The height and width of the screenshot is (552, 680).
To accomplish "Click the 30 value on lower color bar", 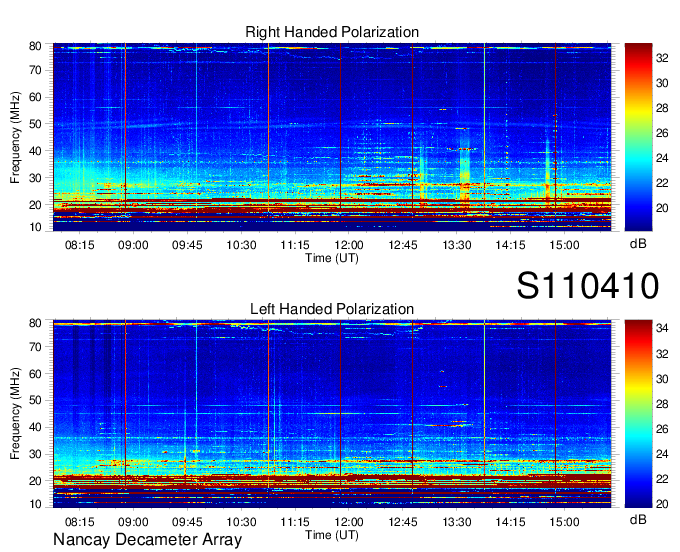I will coord(662,379).
